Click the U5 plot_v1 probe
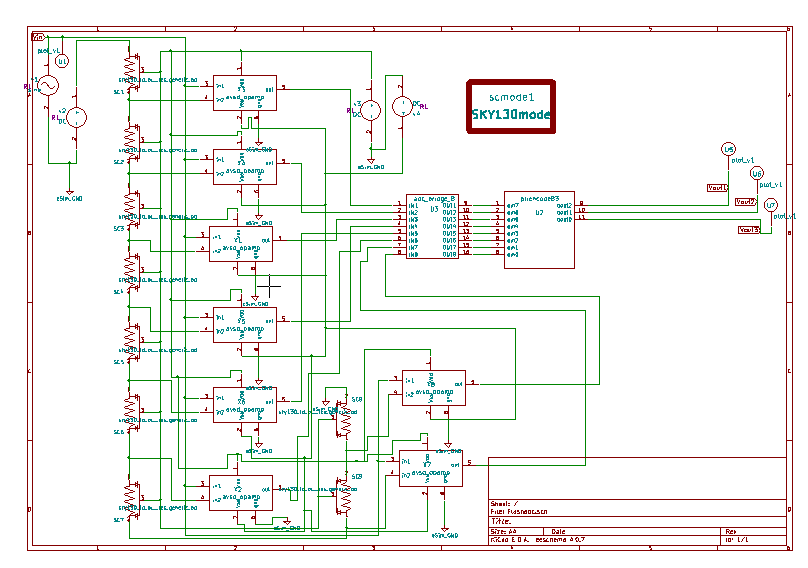The image size is (808, 568). tap(728, 149)
